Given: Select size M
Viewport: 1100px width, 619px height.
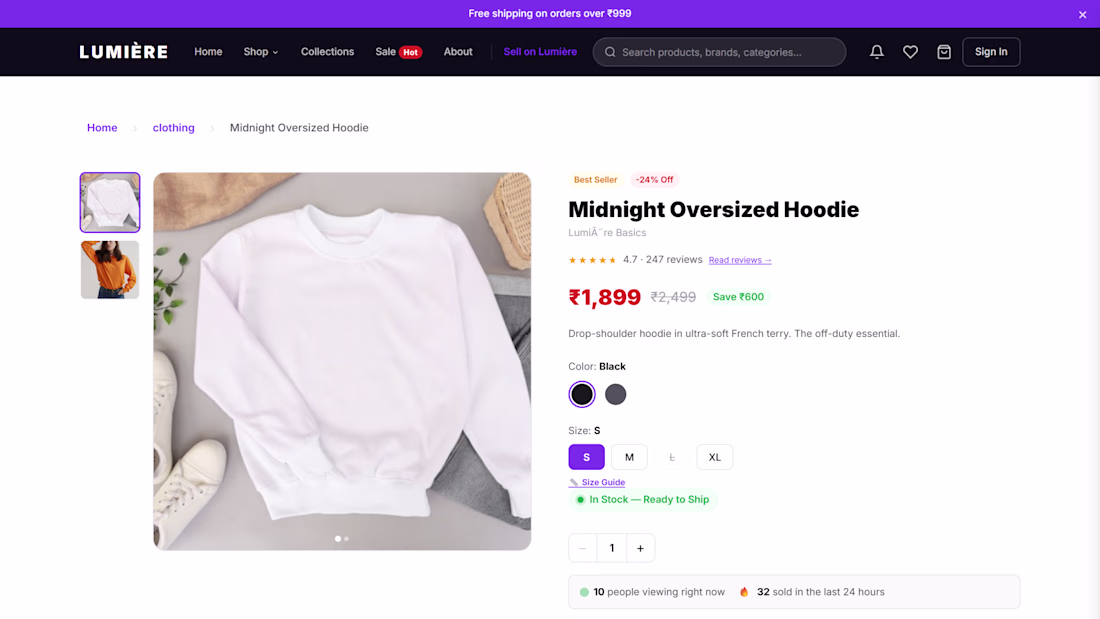Looking at the screenshot, I should tap(629, 457).
